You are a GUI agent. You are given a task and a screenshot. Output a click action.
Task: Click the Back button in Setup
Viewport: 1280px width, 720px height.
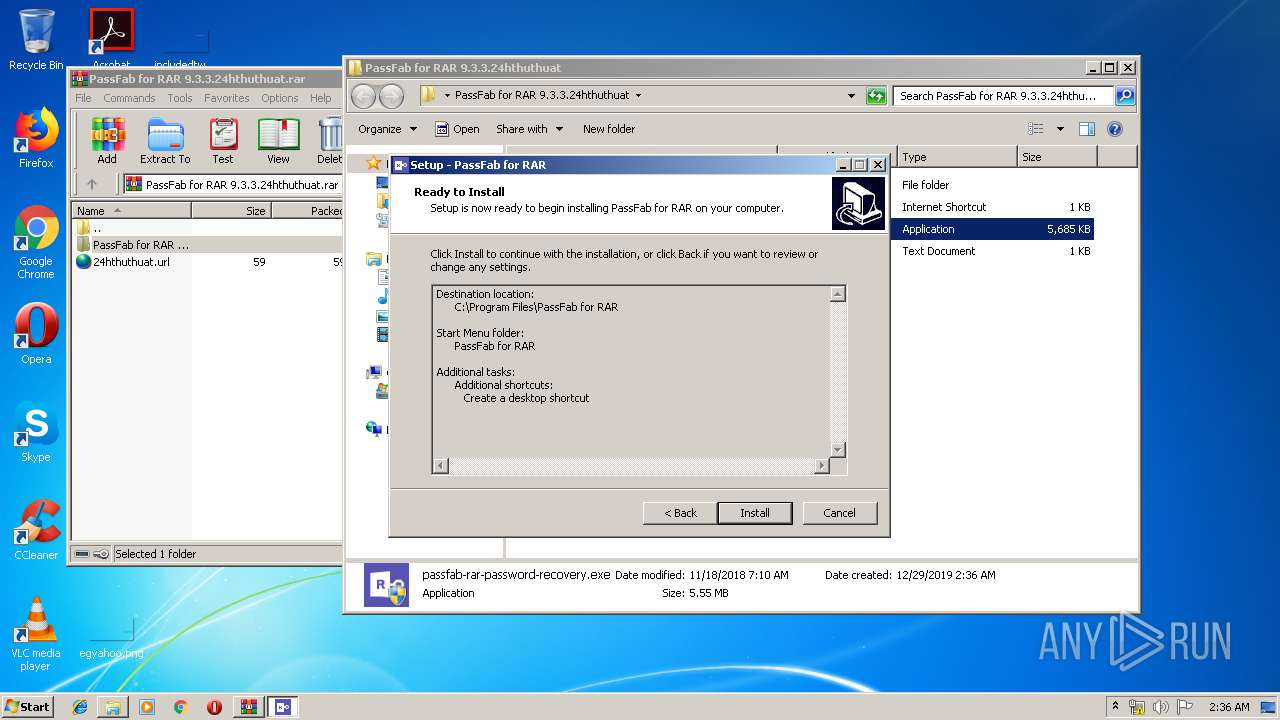(680, 513)
